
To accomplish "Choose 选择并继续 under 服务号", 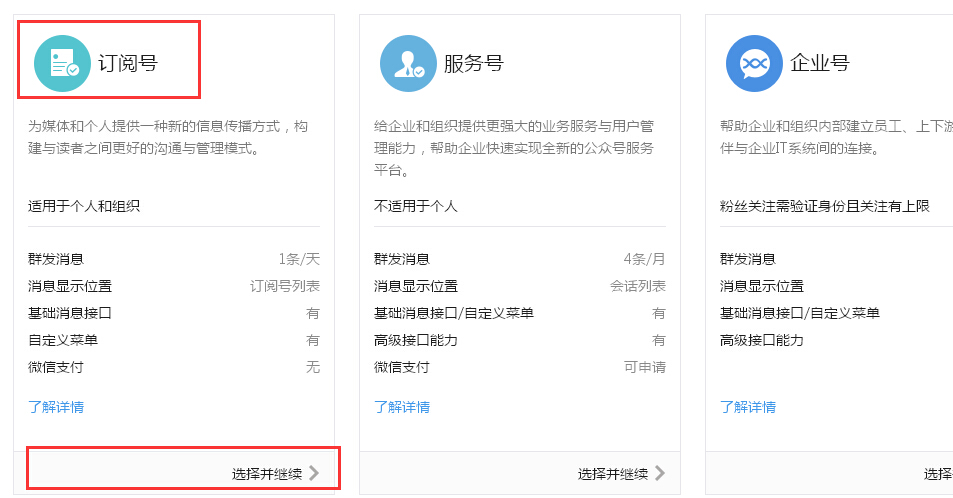I will pos(613,474).
